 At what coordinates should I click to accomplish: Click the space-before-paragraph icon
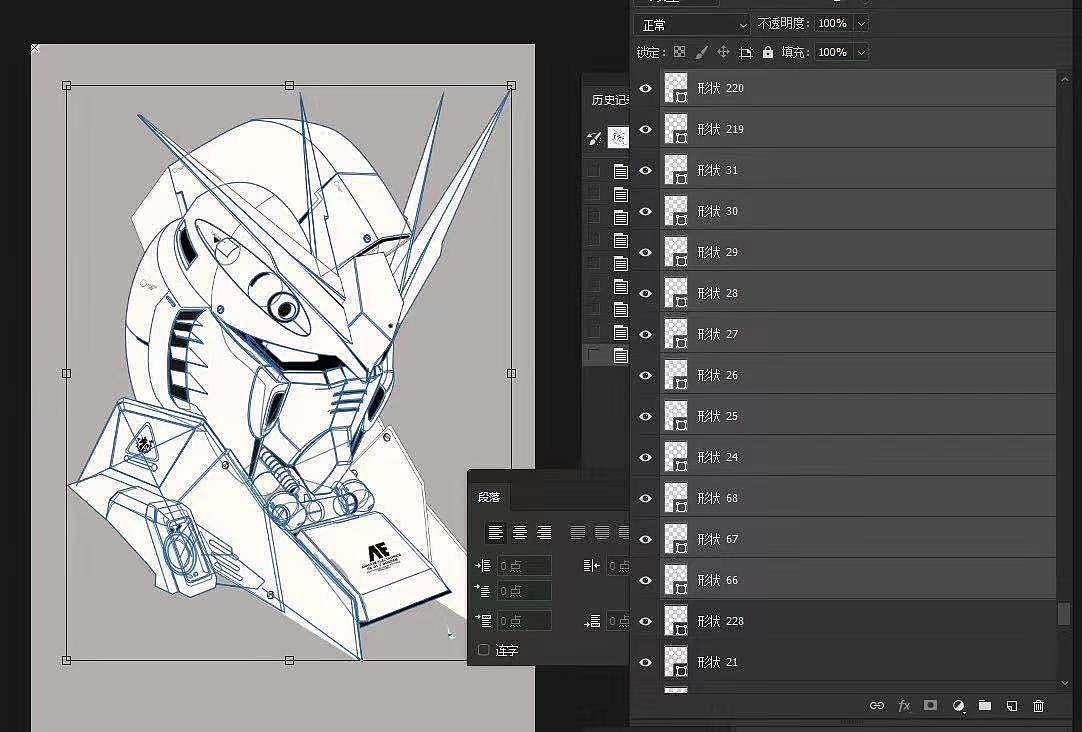pyautogui.click(x=483, y=621)
